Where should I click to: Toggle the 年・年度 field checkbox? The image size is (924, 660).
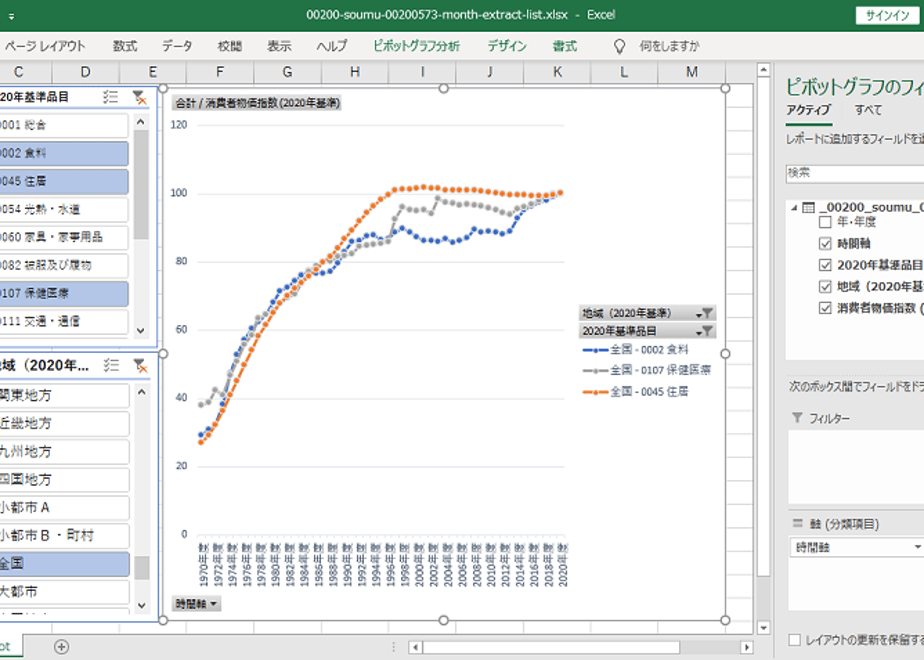(825, 222)
